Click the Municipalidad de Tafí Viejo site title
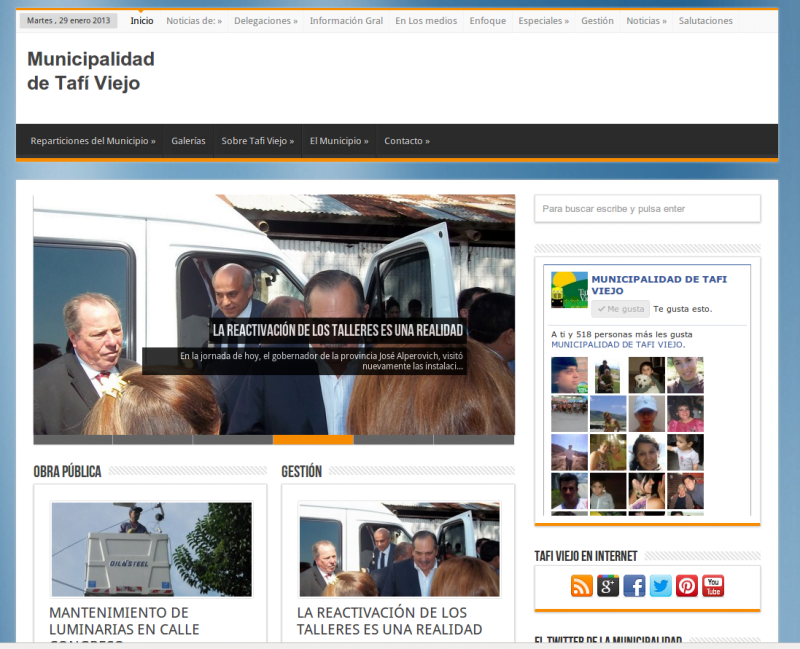Image resolution: width=800 pixels, height=649 pixels. 91,71
